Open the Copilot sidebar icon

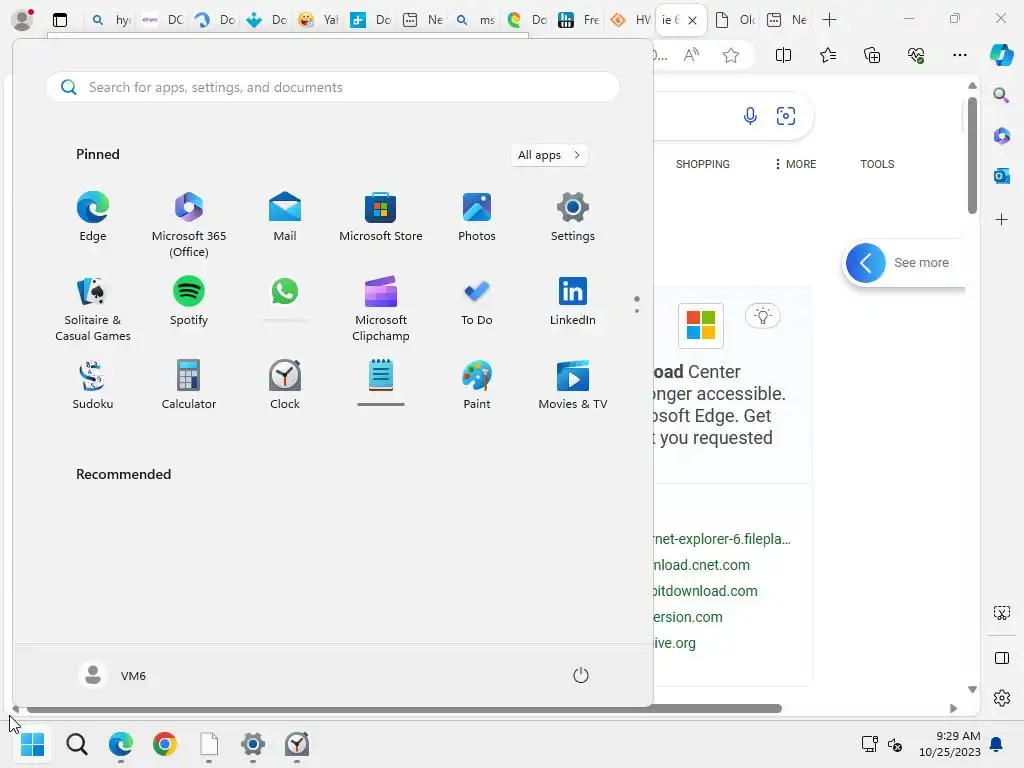(x=1002, y=55)
